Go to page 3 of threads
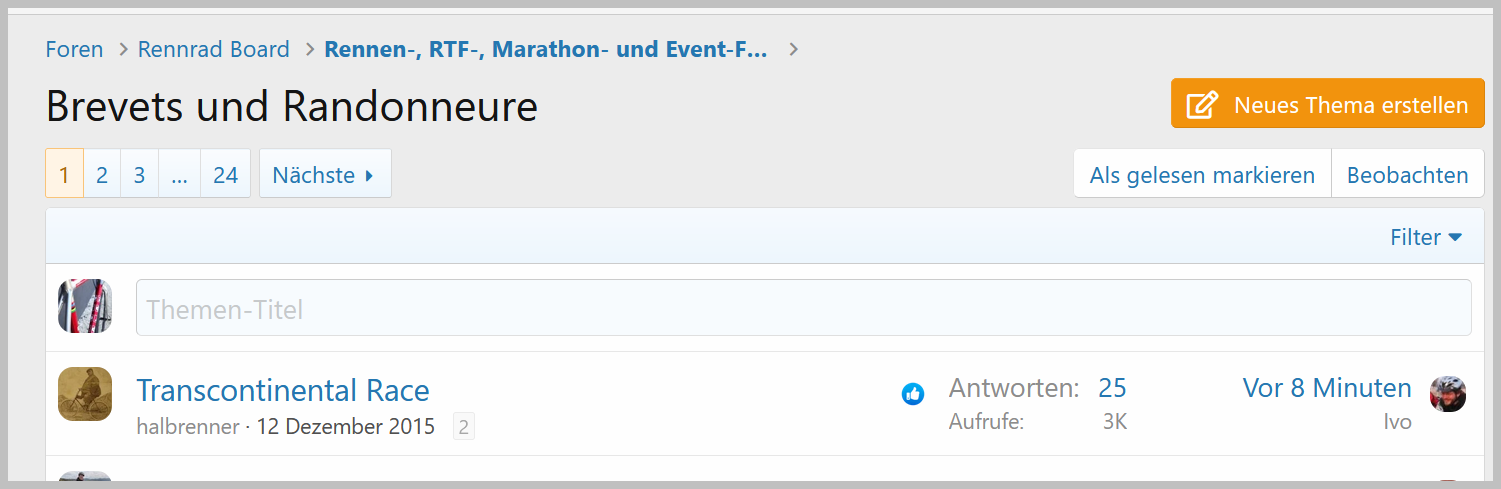The width and height of the screenshot is (1501, 489). point(139,175)
